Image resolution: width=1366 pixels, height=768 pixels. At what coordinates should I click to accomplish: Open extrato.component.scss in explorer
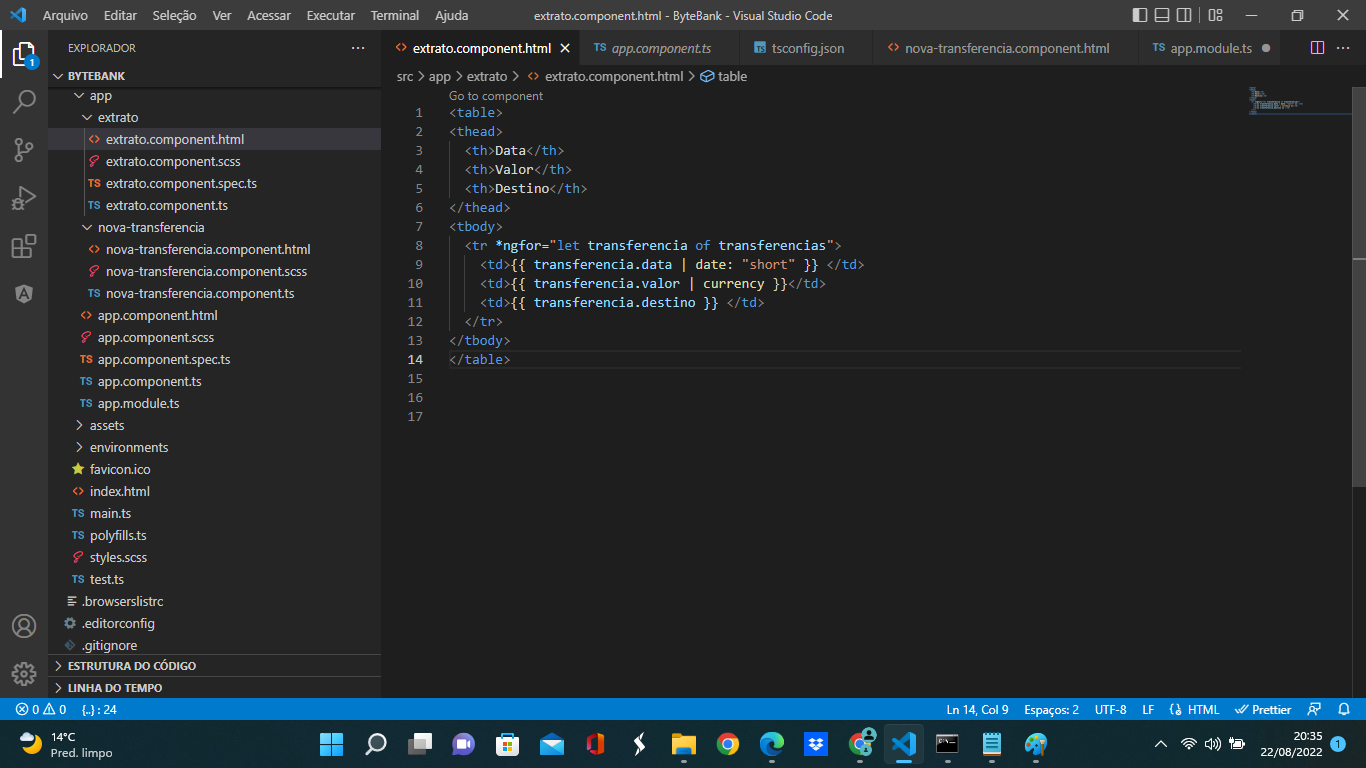click(x=214, y=162)
